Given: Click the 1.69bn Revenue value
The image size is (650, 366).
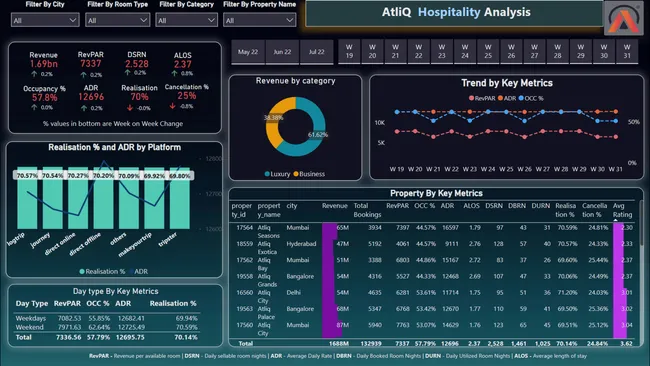Looking at the screenshot, I should pyautogui.click(x=44, y=64).
